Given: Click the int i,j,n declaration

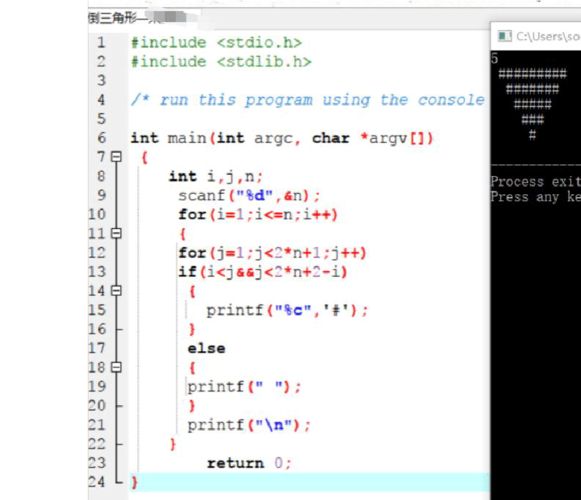Looking at the screenshot, I should [216, 176].
